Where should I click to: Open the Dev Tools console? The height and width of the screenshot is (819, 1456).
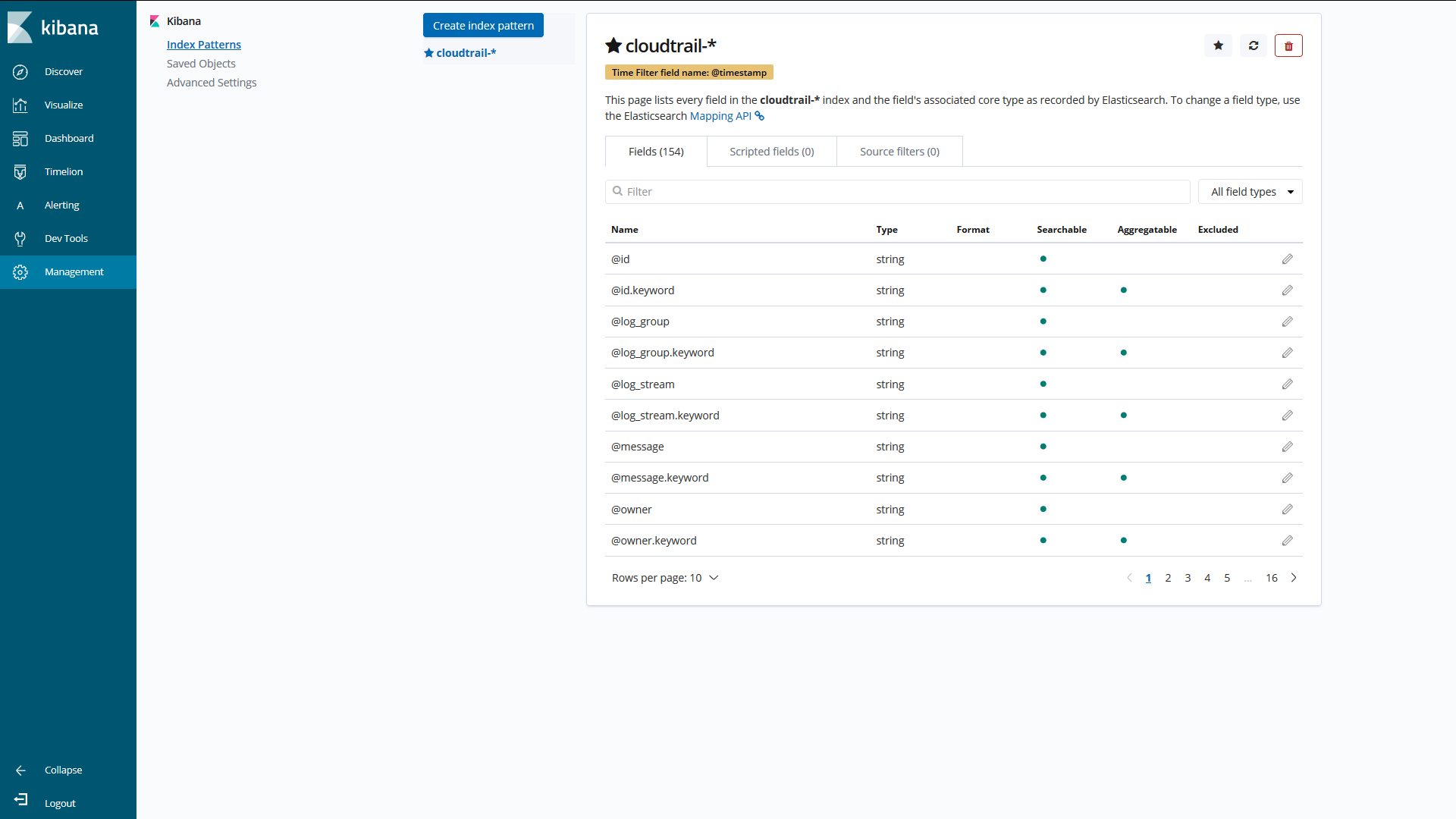[66, 238]
